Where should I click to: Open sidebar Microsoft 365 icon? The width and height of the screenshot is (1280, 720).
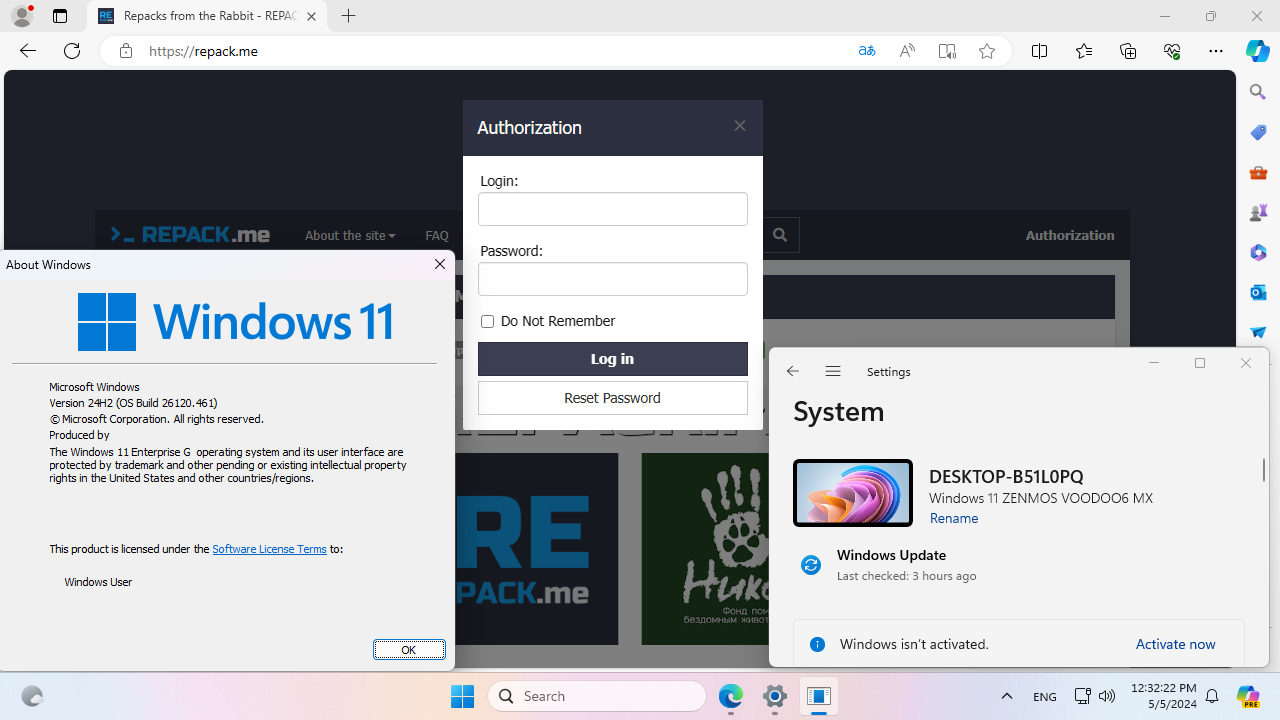[x=1258, y=252]
